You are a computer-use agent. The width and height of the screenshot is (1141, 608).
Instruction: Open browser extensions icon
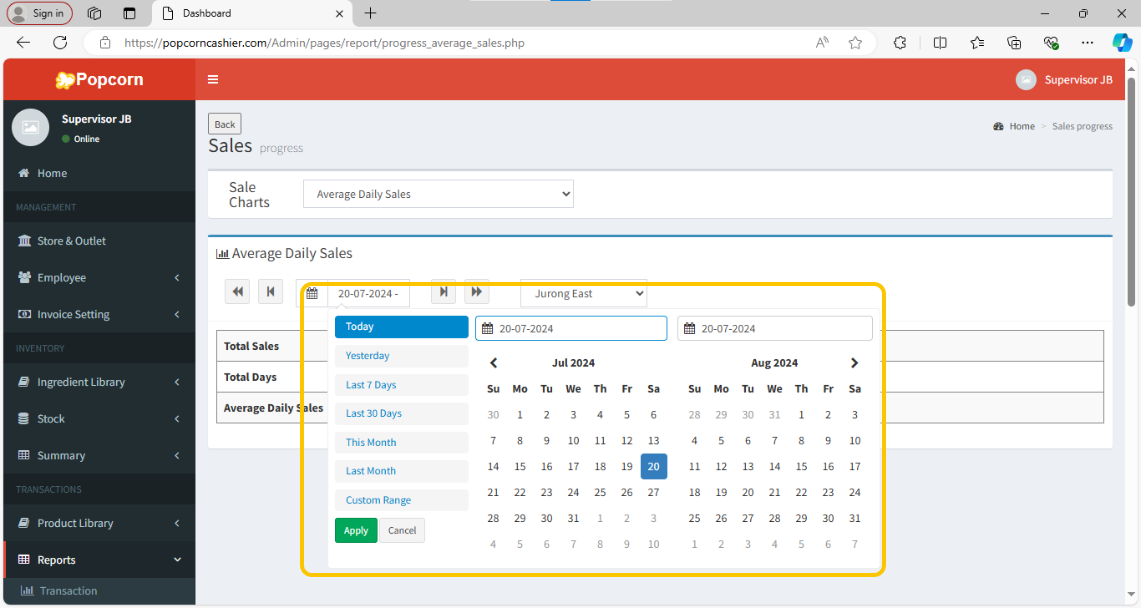(900, 43)
